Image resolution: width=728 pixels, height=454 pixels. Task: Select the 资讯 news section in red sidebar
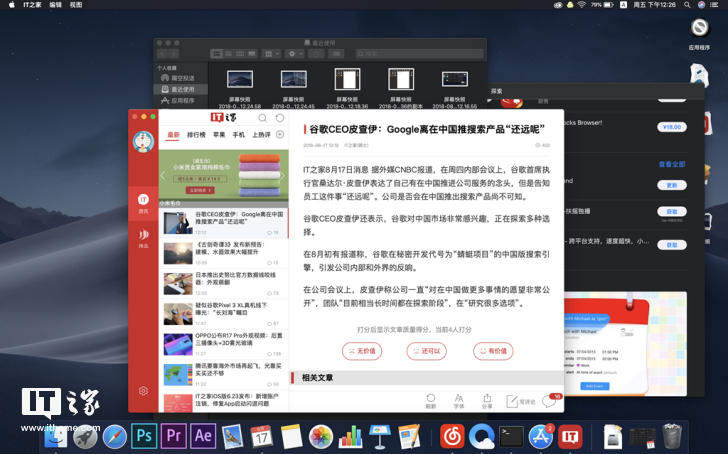click(x=143, y=203)
